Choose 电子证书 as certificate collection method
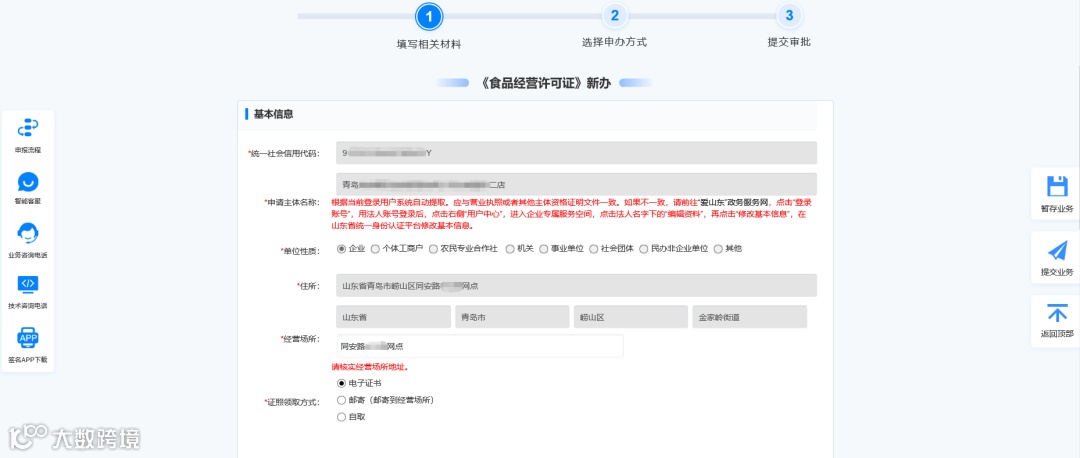 341,383
